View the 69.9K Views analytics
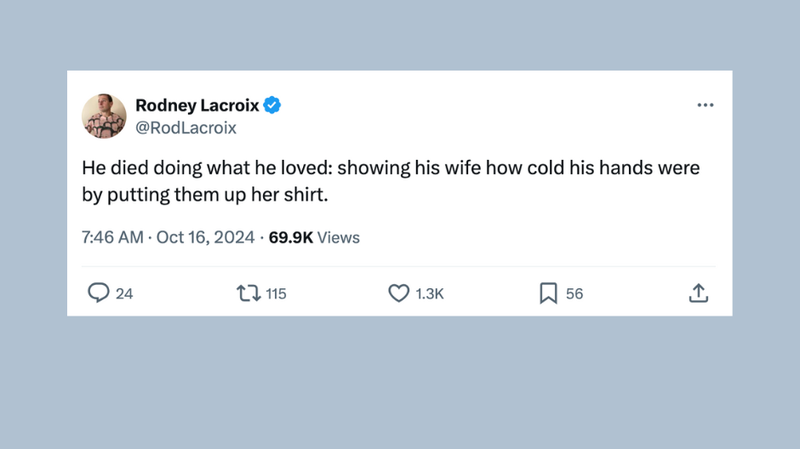This screenshot has width=800, height=449. click(x=314, y=238)
